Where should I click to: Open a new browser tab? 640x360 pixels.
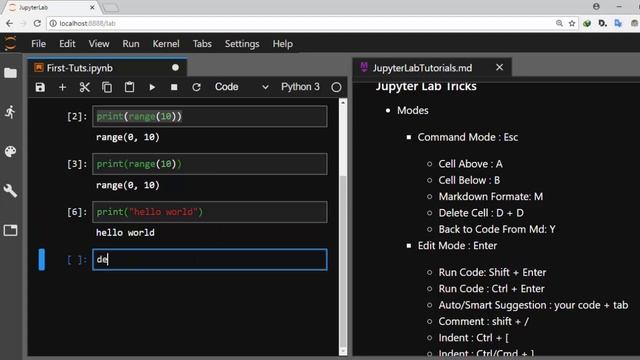111,7
